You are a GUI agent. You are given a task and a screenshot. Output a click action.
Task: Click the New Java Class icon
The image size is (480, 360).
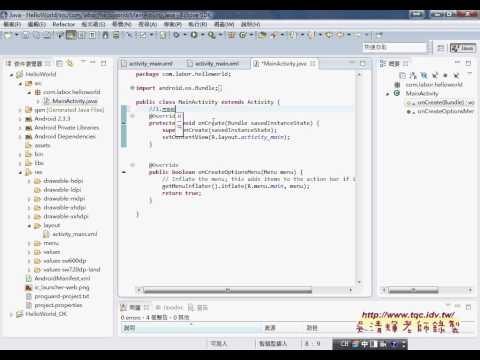pos(243,35)
